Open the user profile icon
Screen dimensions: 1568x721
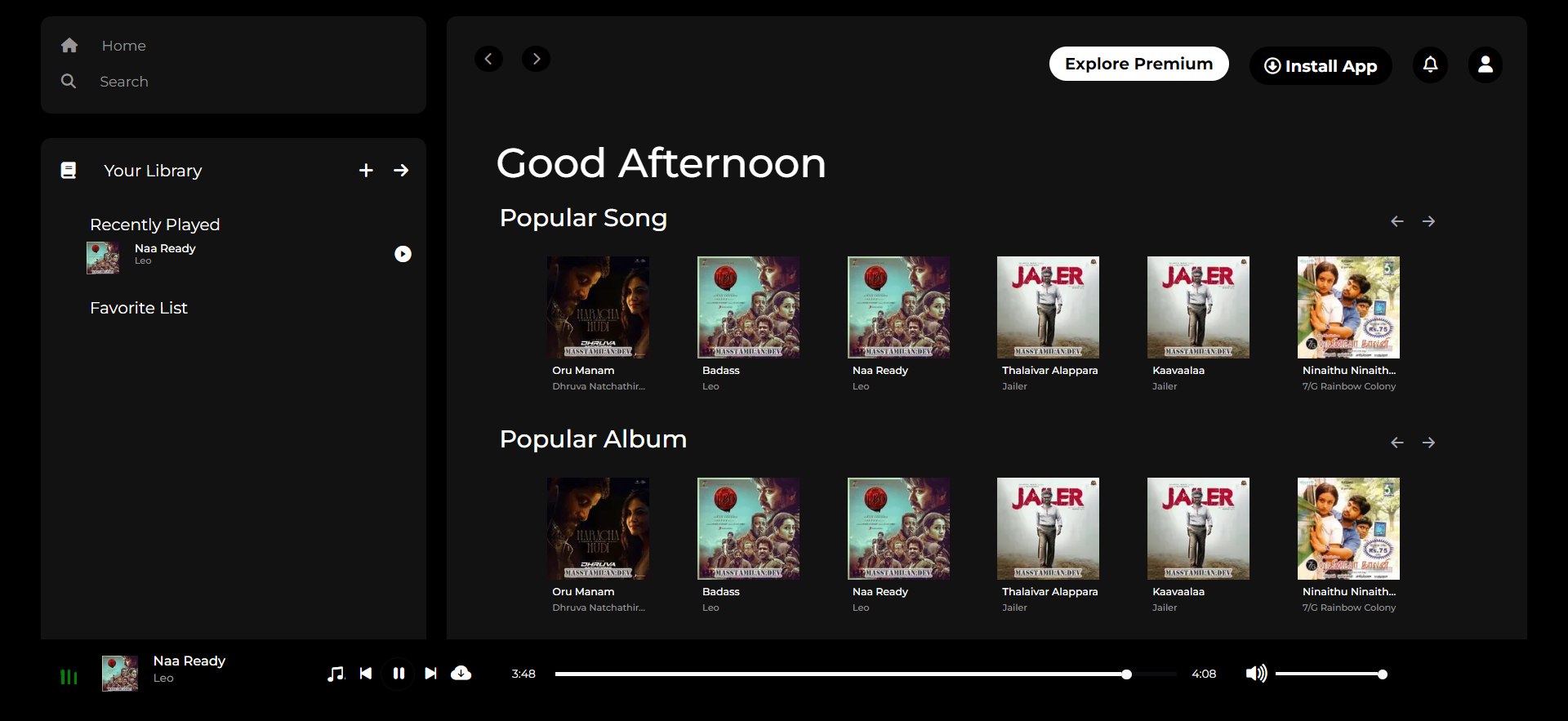[x=1486, y=65]
